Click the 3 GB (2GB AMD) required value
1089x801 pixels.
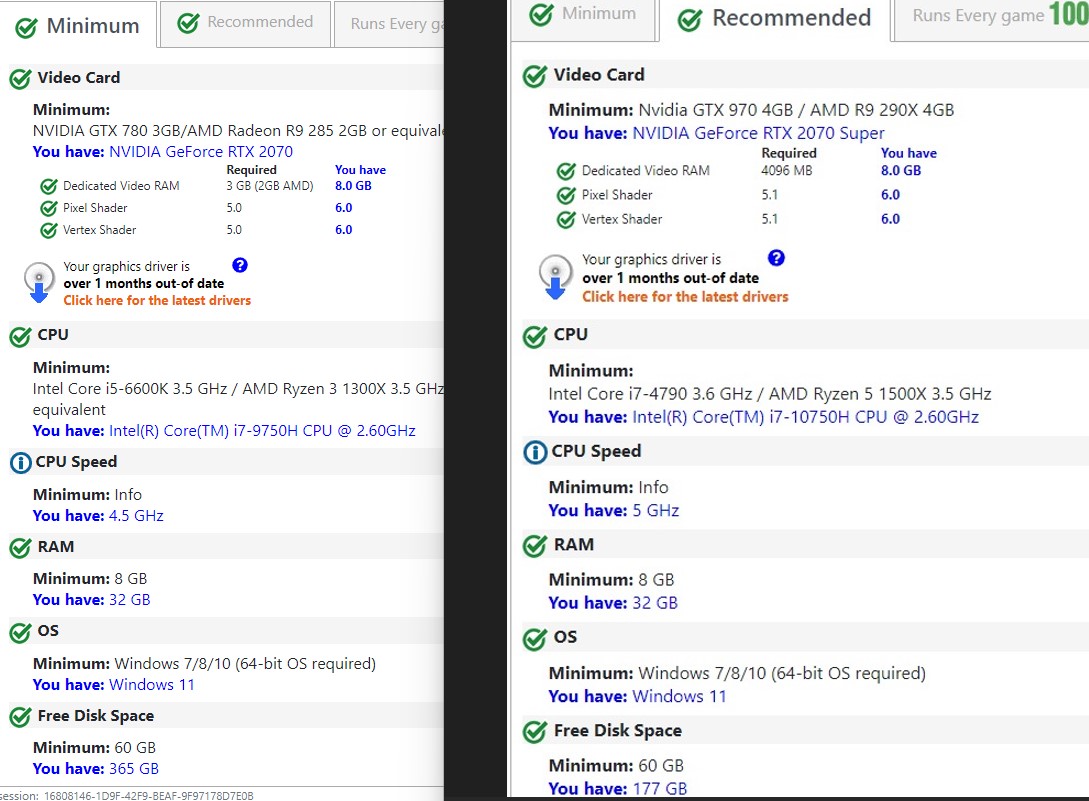point(269,185)
